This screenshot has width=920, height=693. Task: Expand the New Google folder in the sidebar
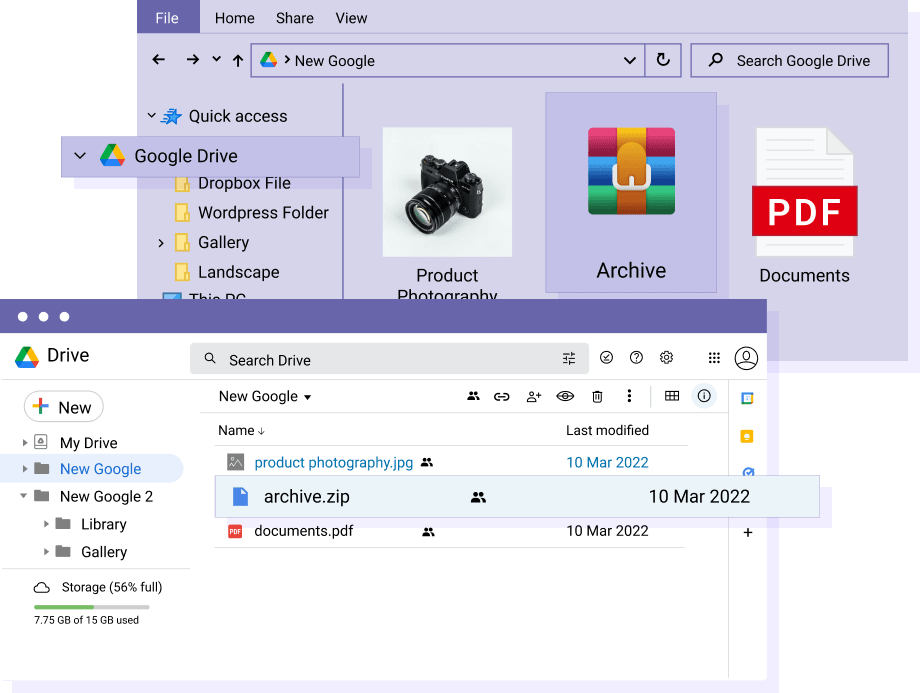25,469
